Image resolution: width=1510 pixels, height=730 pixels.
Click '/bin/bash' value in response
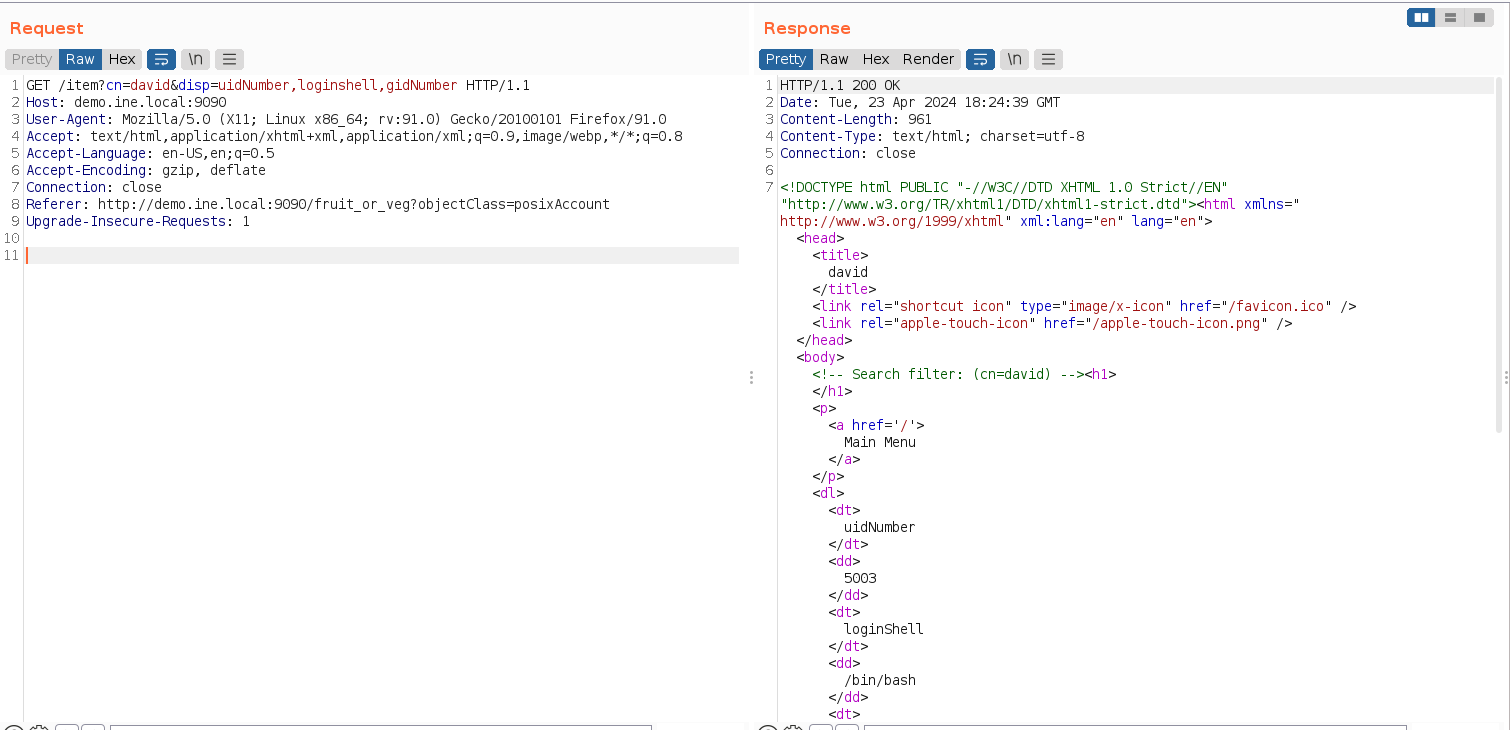880,680
